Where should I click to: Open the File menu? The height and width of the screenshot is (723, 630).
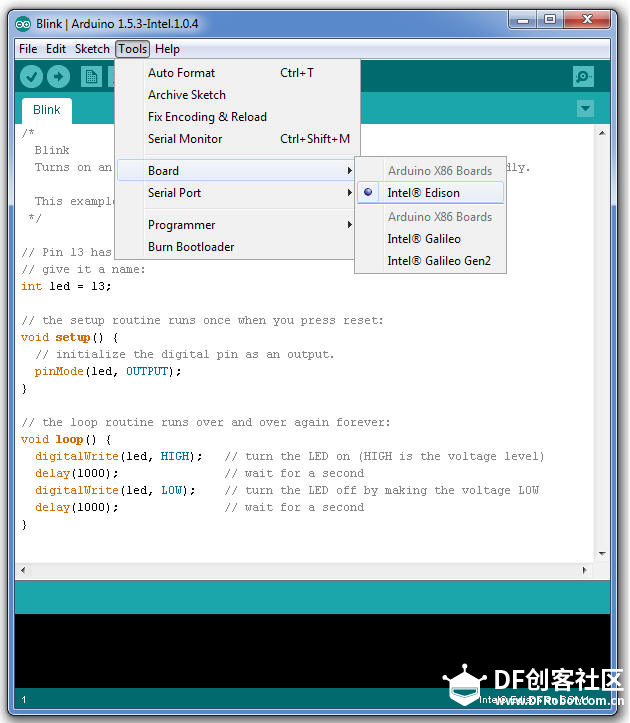point(28,49)
